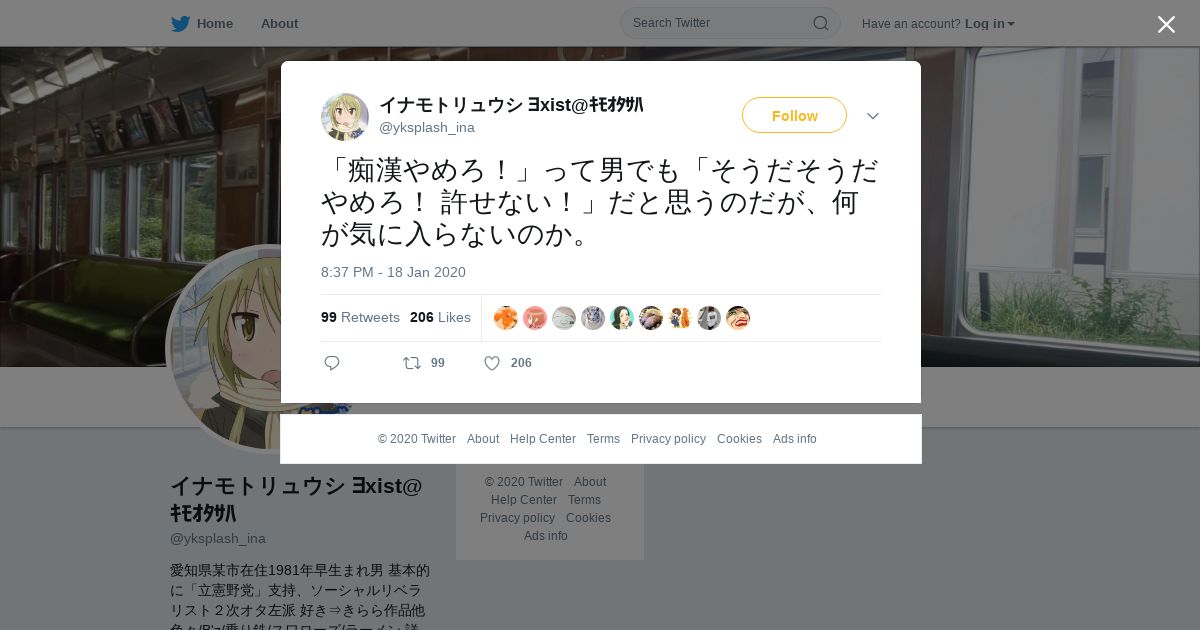The height and width of the screenshot is (630, 1200).
Task: Click the search magnifier icon
Action: click(820, 23)
